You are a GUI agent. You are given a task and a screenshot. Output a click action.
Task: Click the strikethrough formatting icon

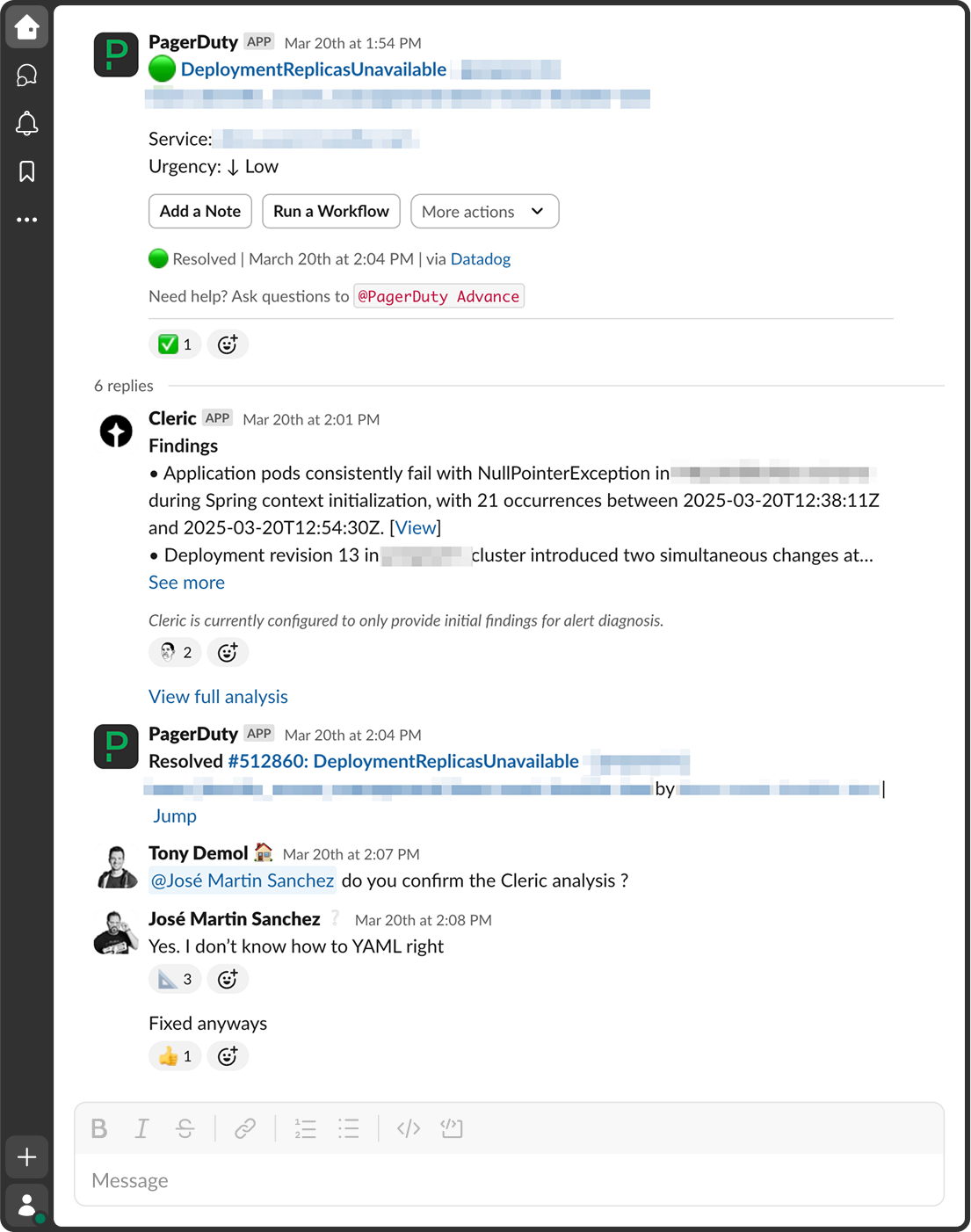tap(185, 1128)
